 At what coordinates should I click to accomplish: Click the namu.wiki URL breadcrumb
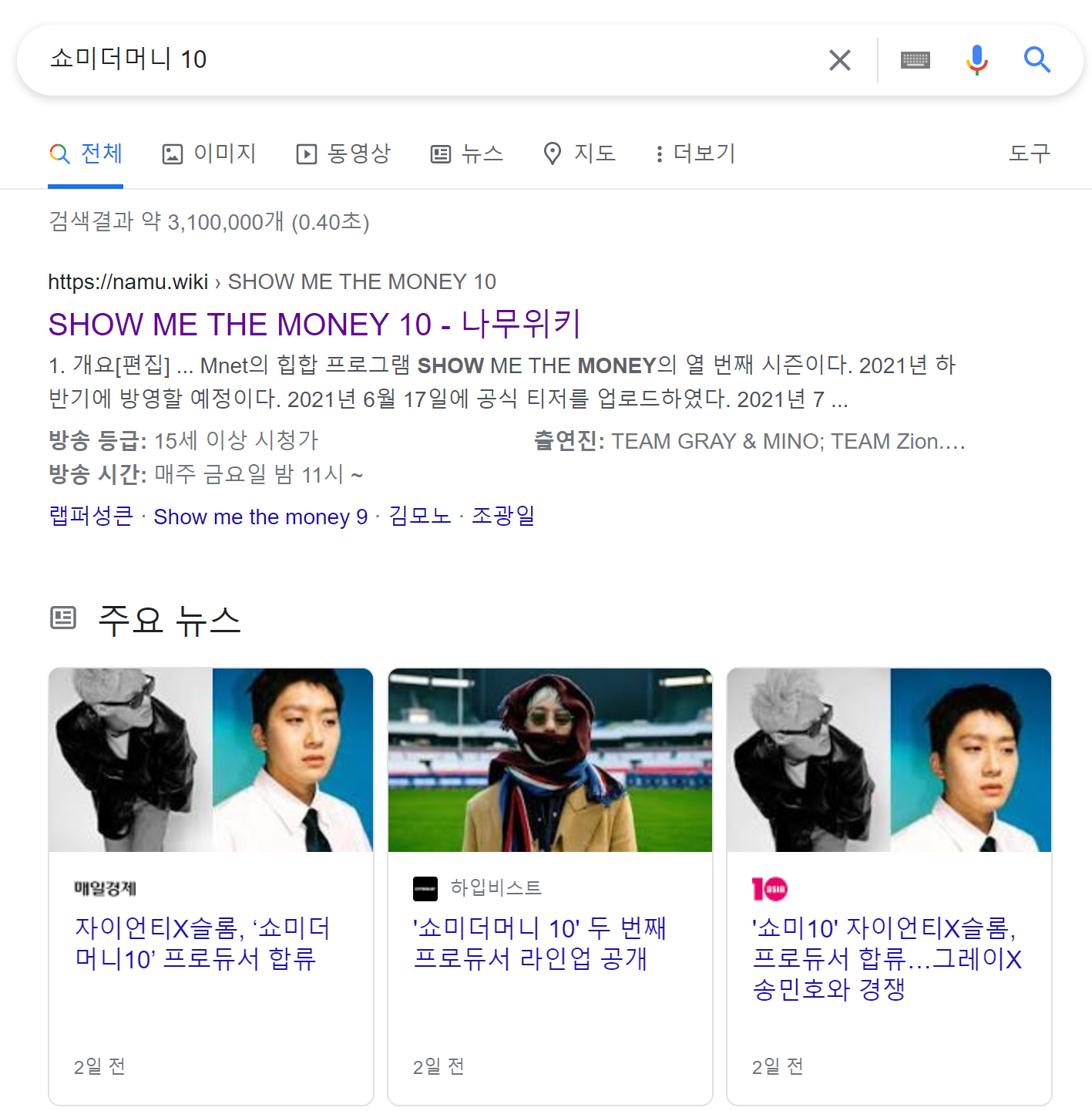[272, 281]
